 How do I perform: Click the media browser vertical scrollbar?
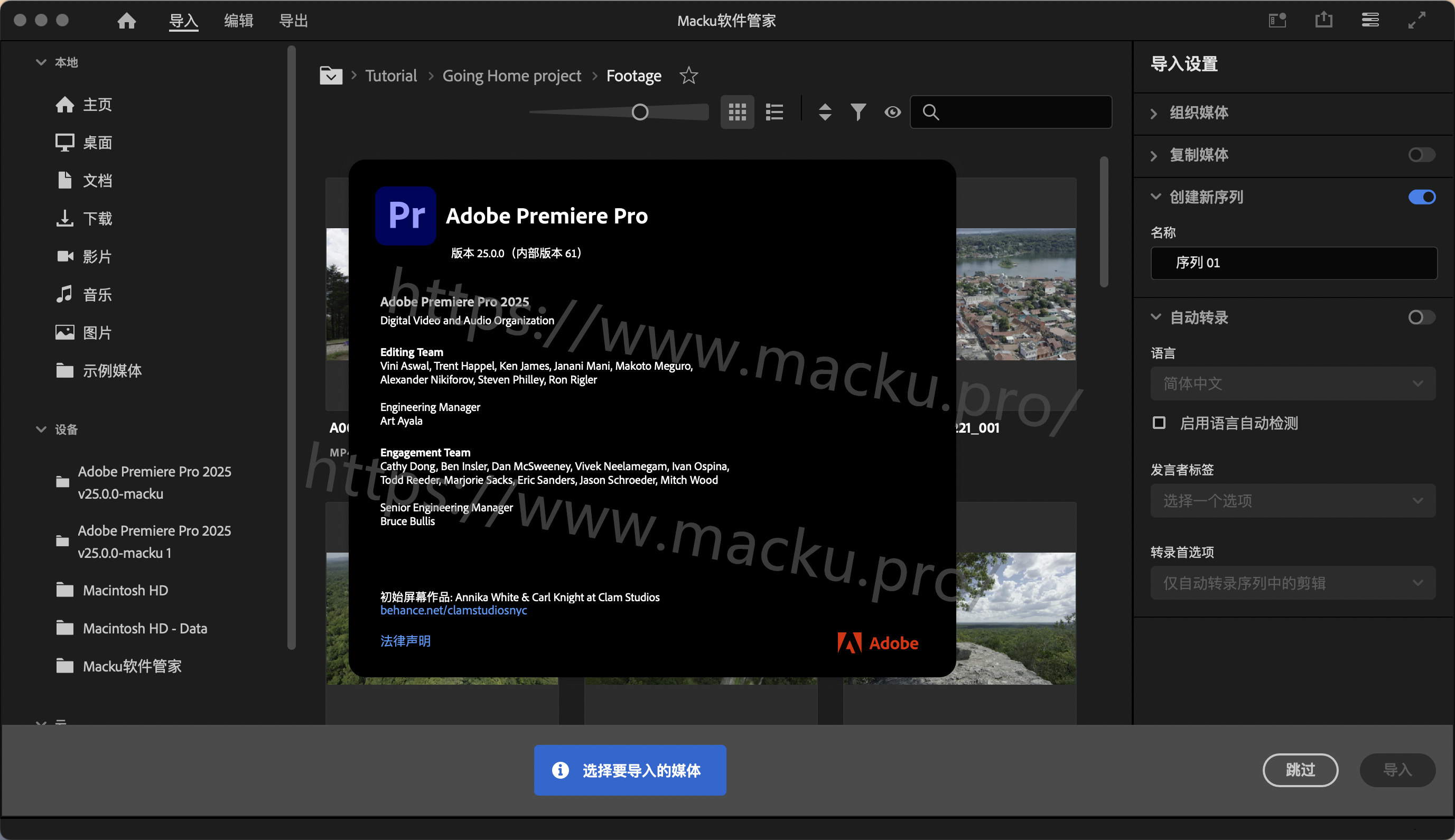[1104, 222]
